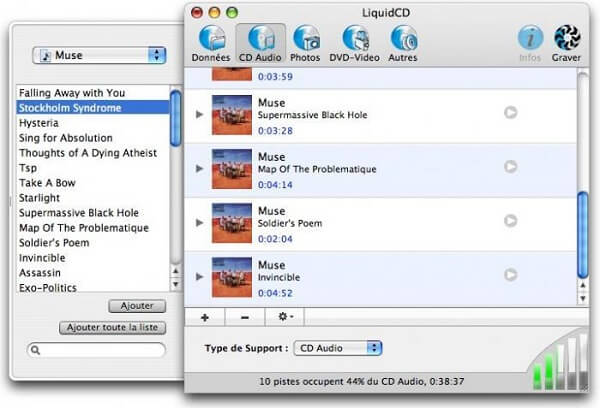Screen dimensions: 600x408
Task: Click the Graver burn icon
Action: pyautogui.click(x=567, y=43)
